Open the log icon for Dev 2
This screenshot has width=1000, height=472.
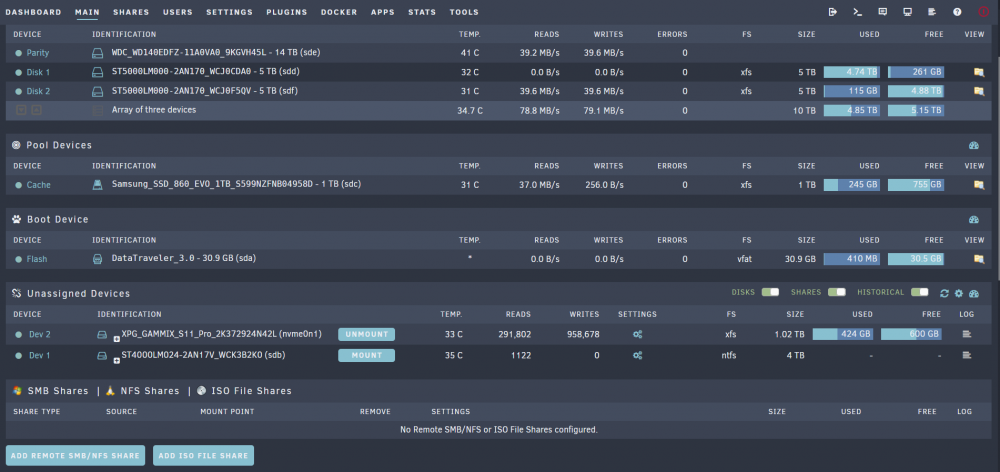click(967, 334)
